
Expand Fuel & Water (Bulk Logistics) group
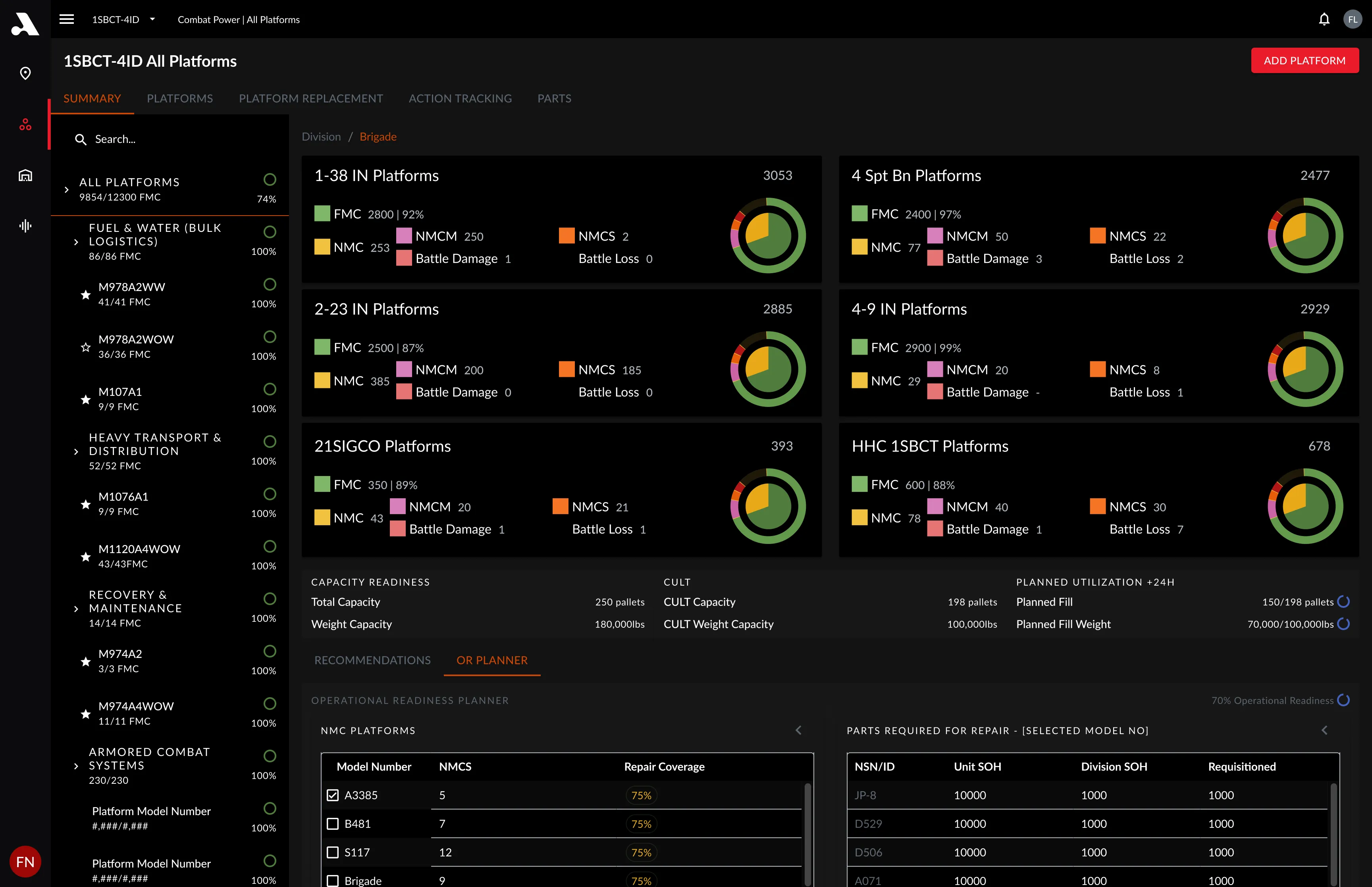[x=76, y=242]
